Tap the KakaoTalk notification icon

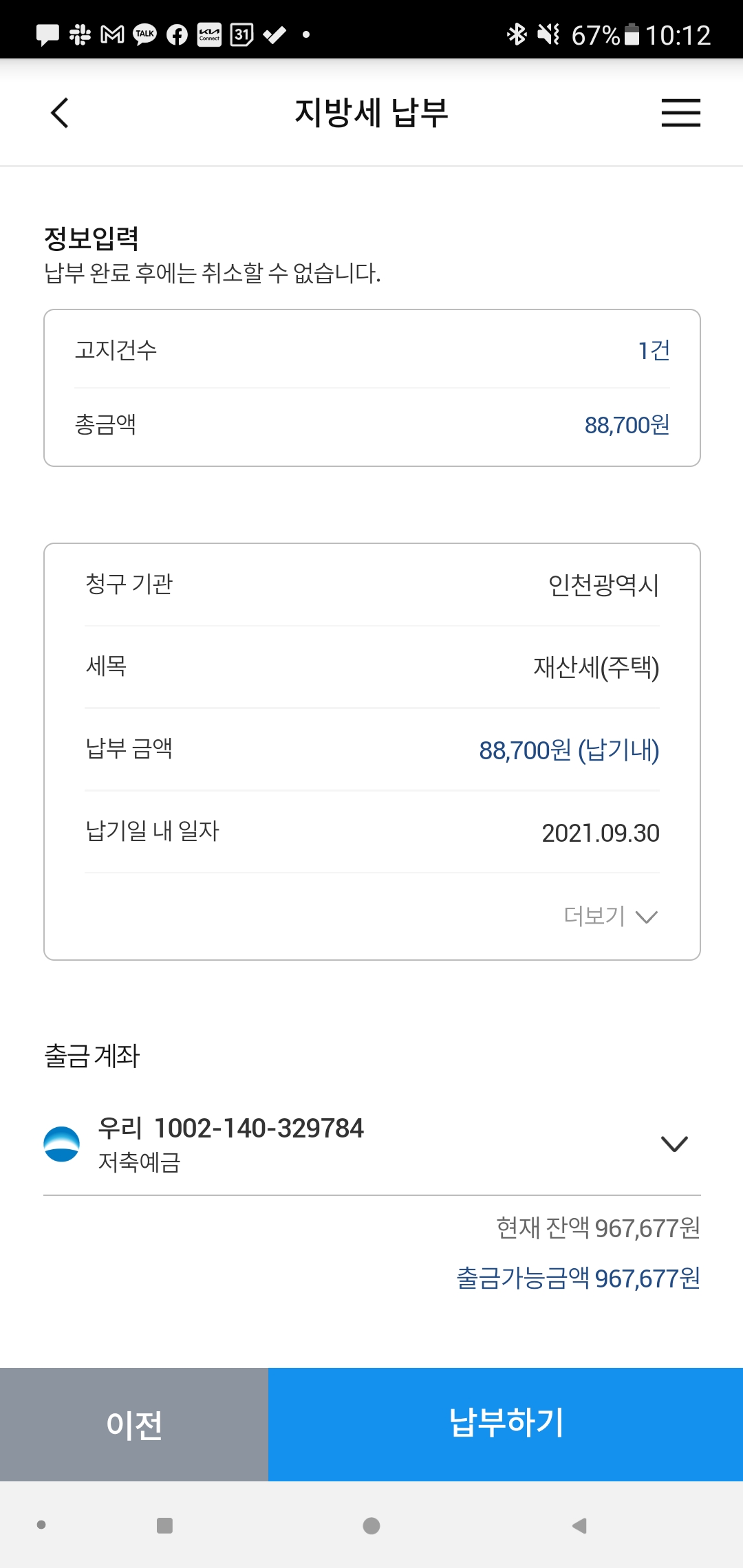[144, 34]
